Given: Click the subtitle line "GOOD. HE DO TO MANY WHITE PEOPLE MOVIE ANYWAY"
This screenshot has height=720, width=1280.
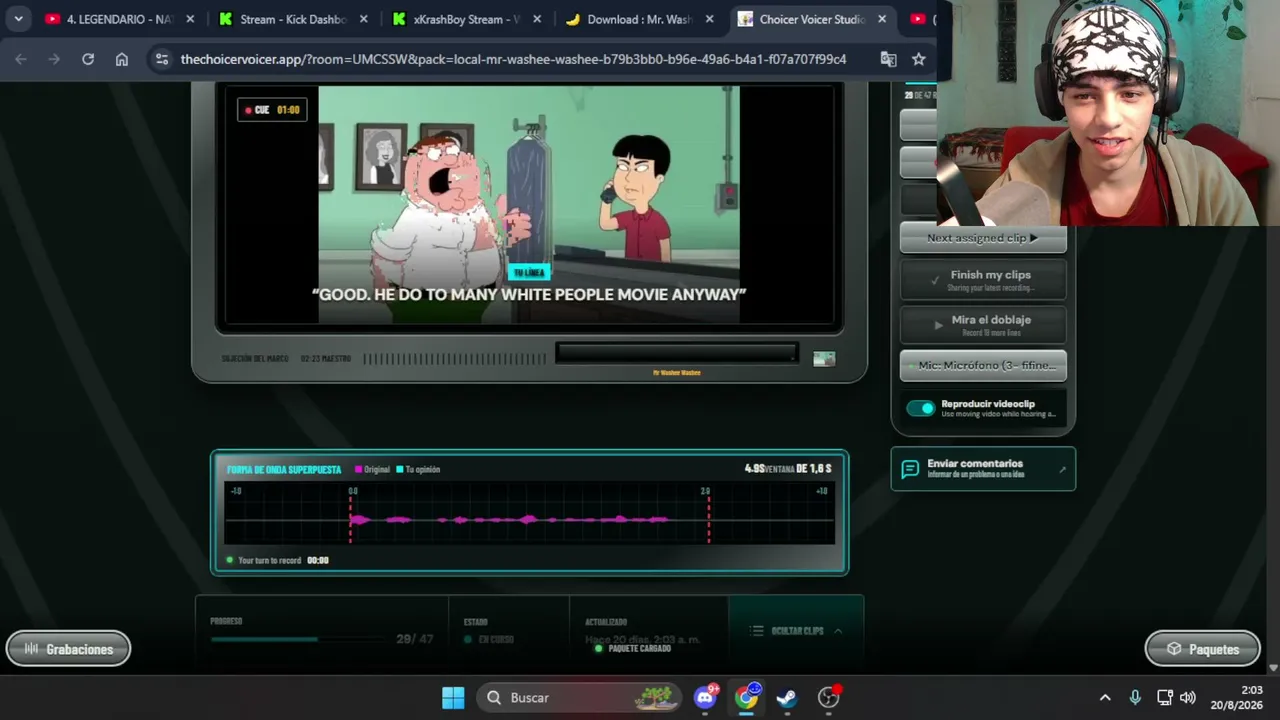Looking at the screenshot, I should pos(529,294).
